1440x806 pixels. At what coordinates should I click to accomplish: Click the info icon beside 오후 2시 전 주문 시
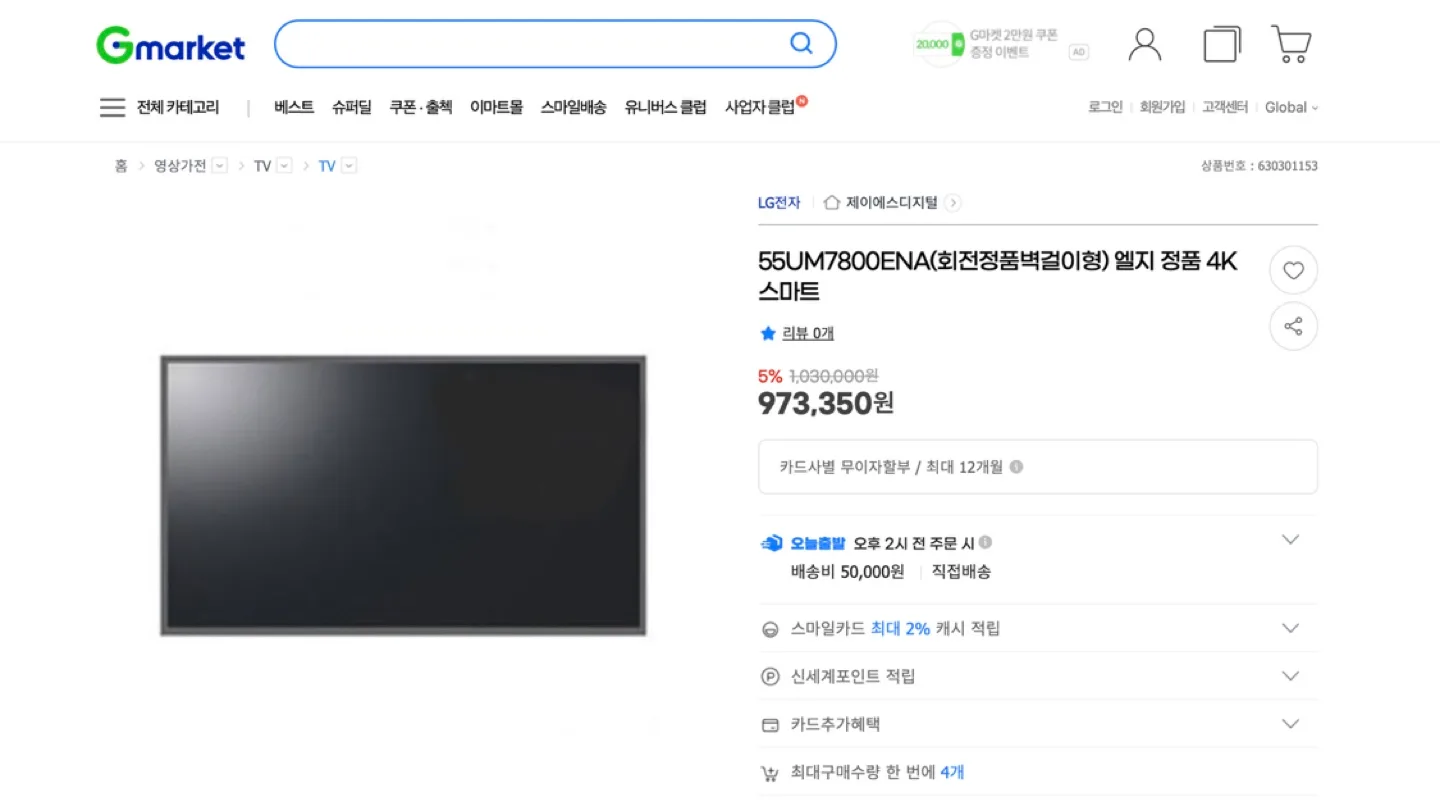(985, 543)
